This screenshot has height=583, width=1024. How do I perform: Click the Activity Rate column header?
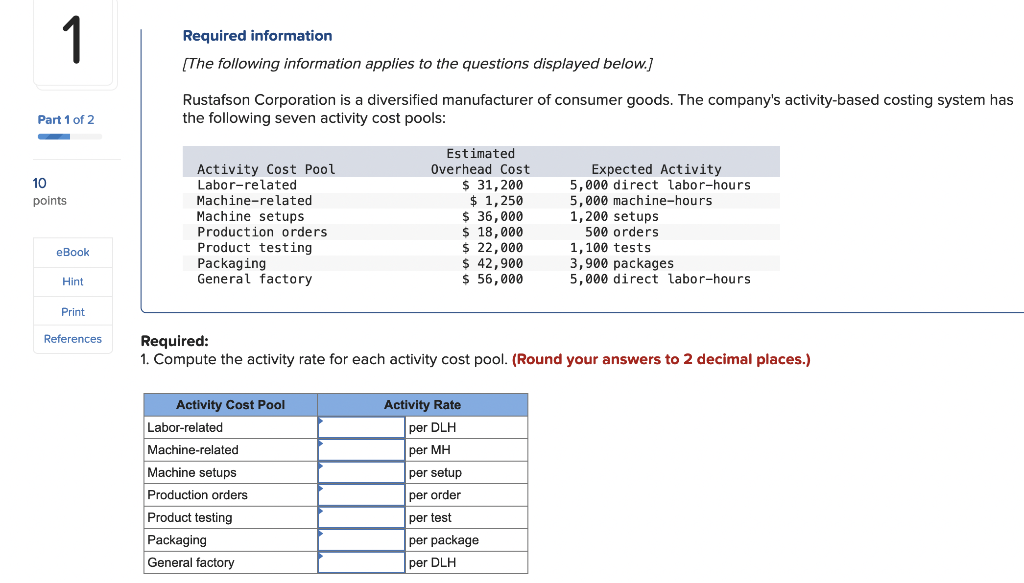(423, 405)
